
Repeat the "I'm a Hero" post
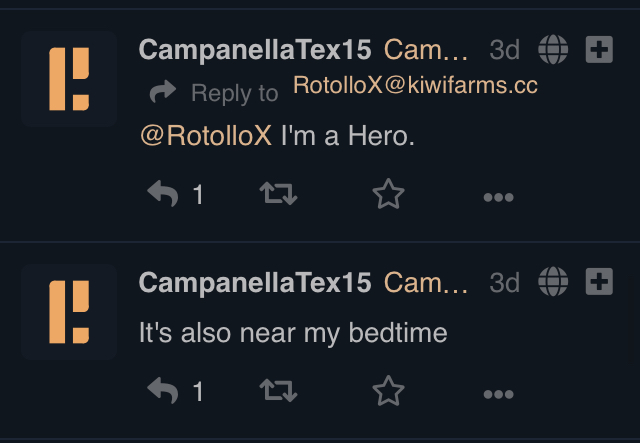[x=279, y=194]
